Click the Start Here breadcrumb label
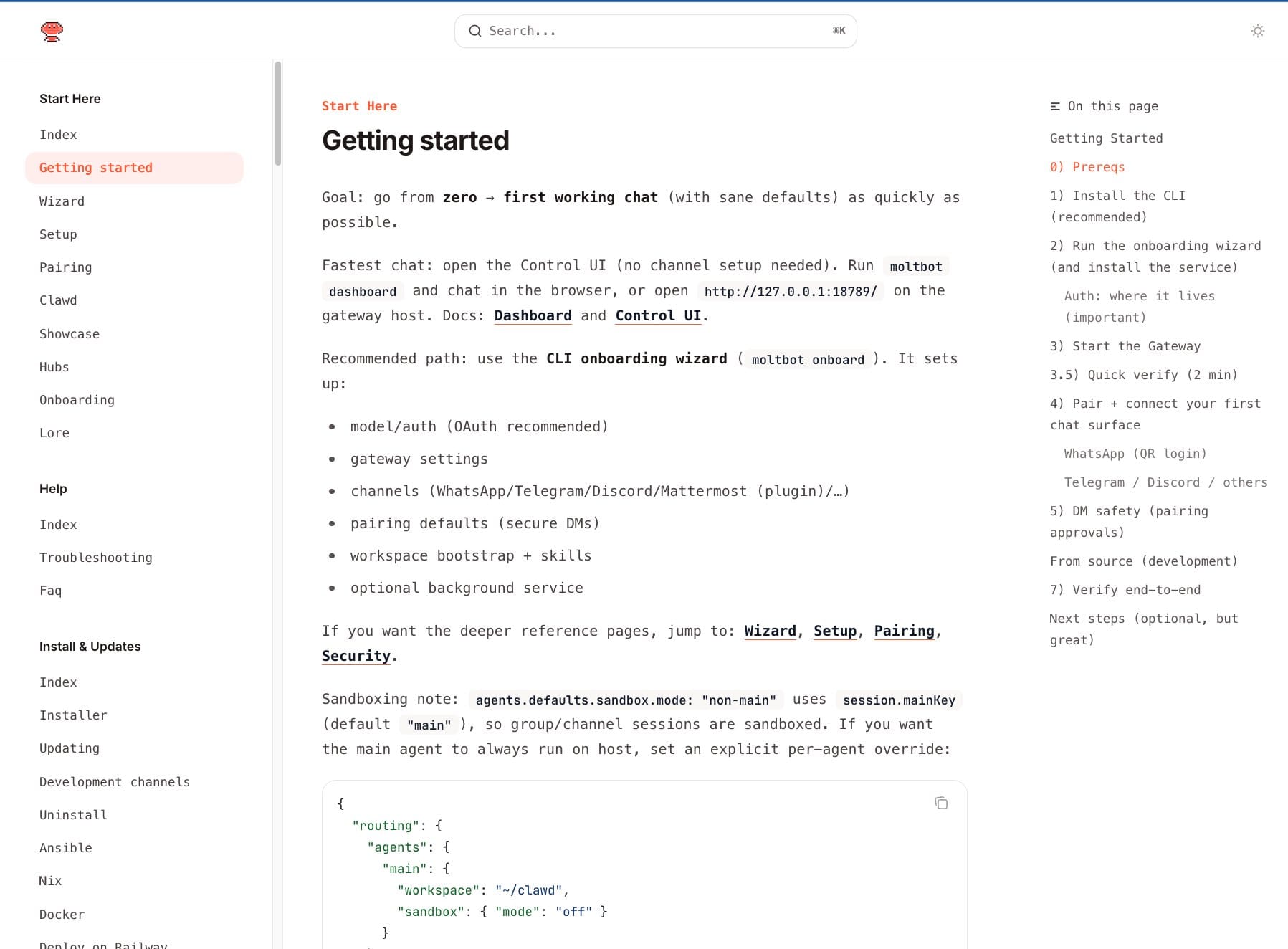This screenshot has width=1288, height=949. point(359,106)
